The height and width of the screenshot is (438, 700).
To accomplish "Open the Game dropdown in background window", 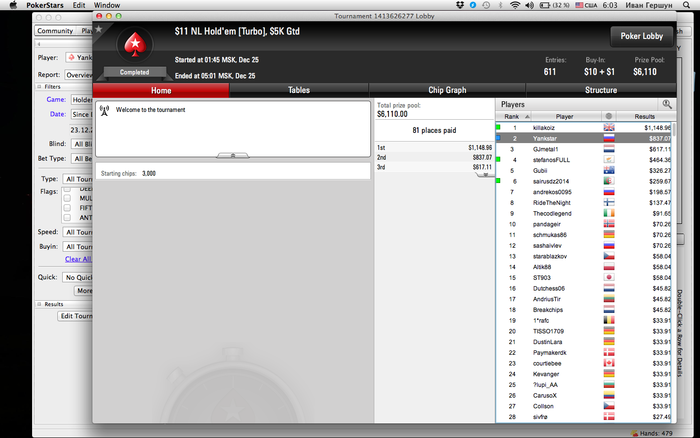I will coord(82,100).
